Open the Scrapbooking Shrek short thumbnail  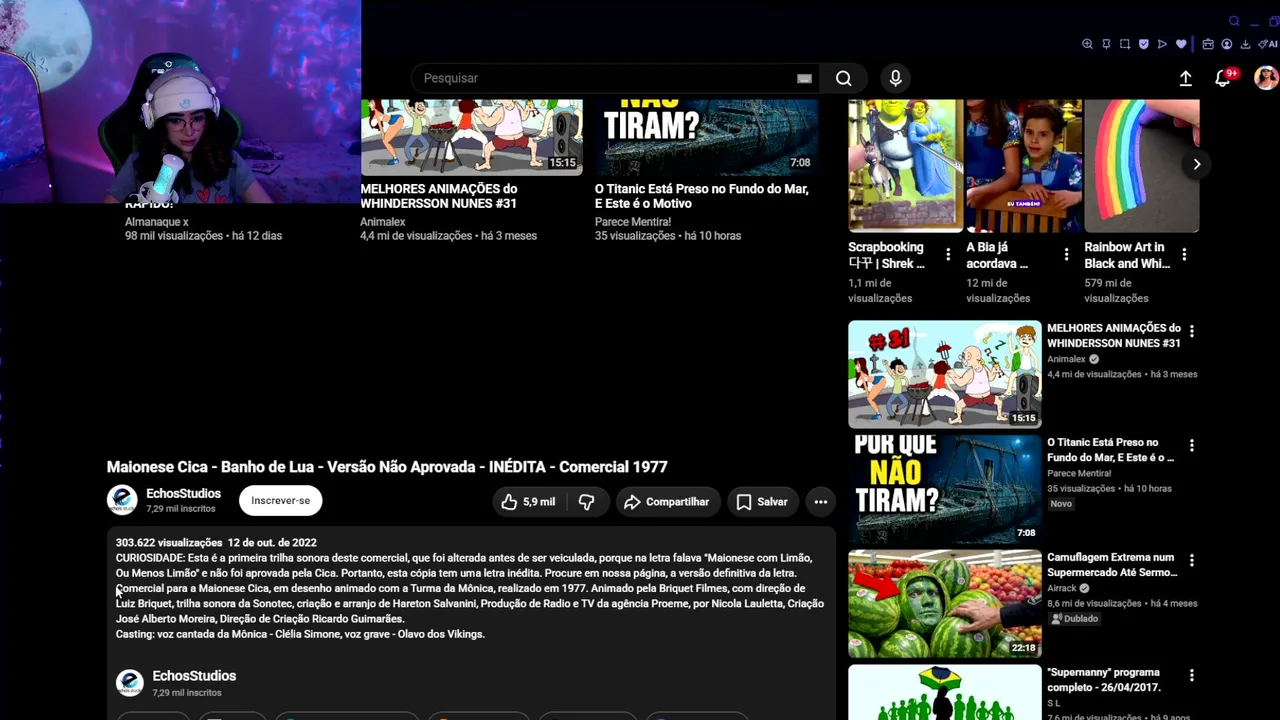905,165
